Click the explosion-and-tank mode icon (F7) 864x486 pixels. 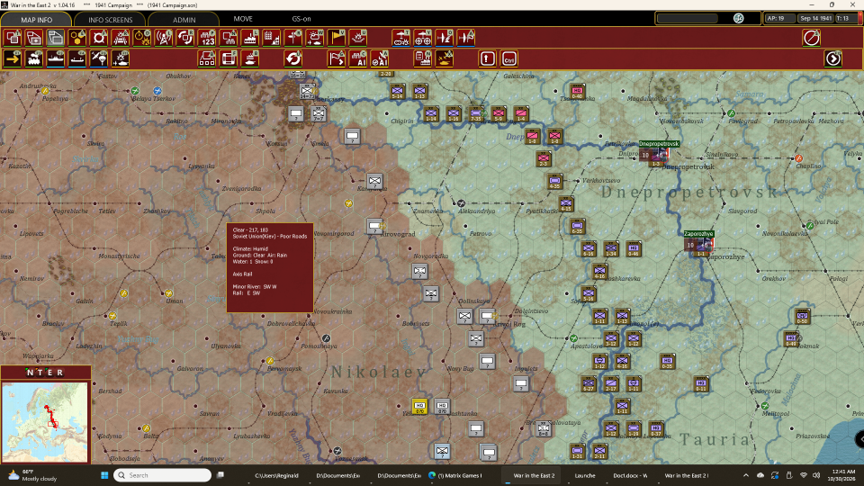click(x=121, y=58)
